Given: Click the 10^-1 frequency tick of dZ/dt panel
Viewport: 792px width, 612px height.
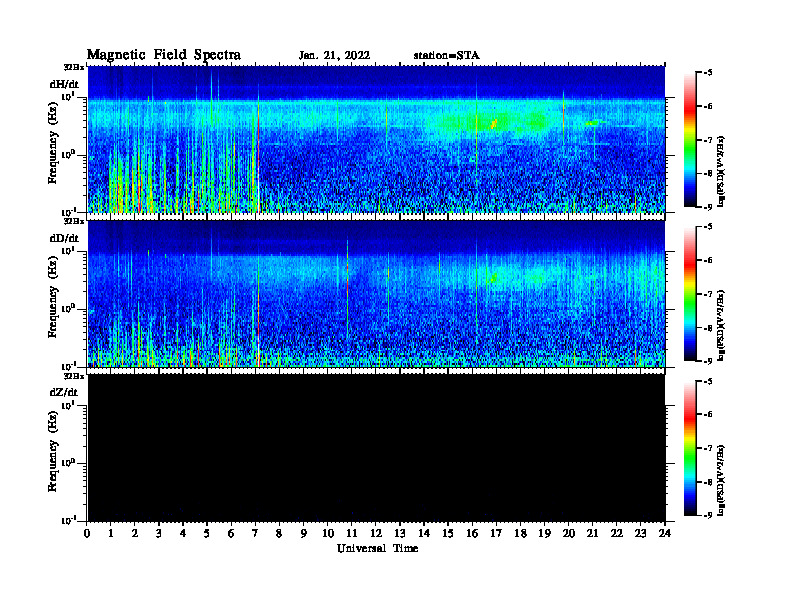Looking at the screenshot, I should click(x=69, y=520).
